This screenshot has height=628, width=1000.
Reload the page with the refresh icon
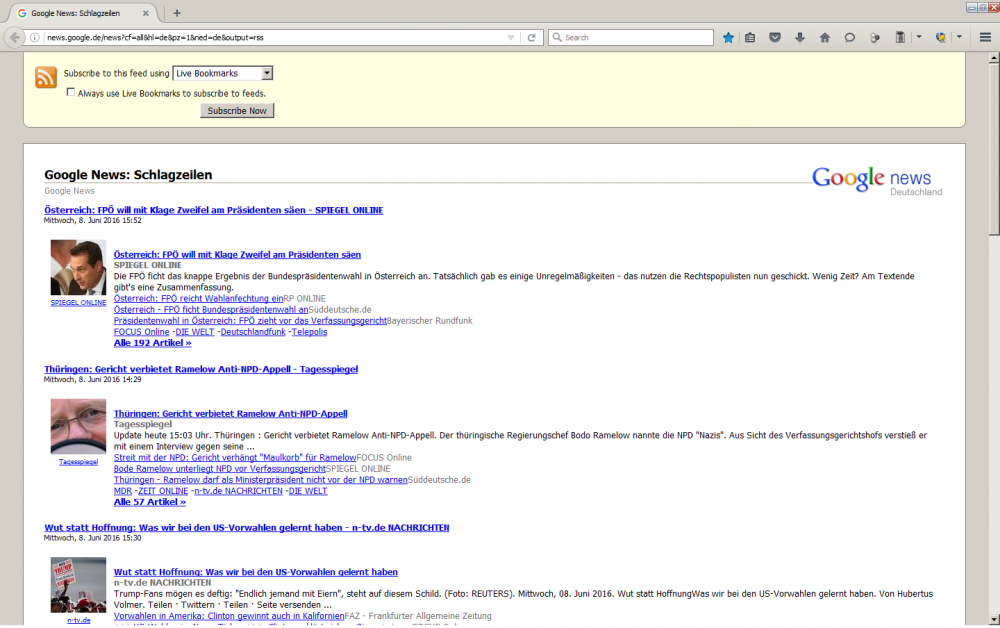531,38
